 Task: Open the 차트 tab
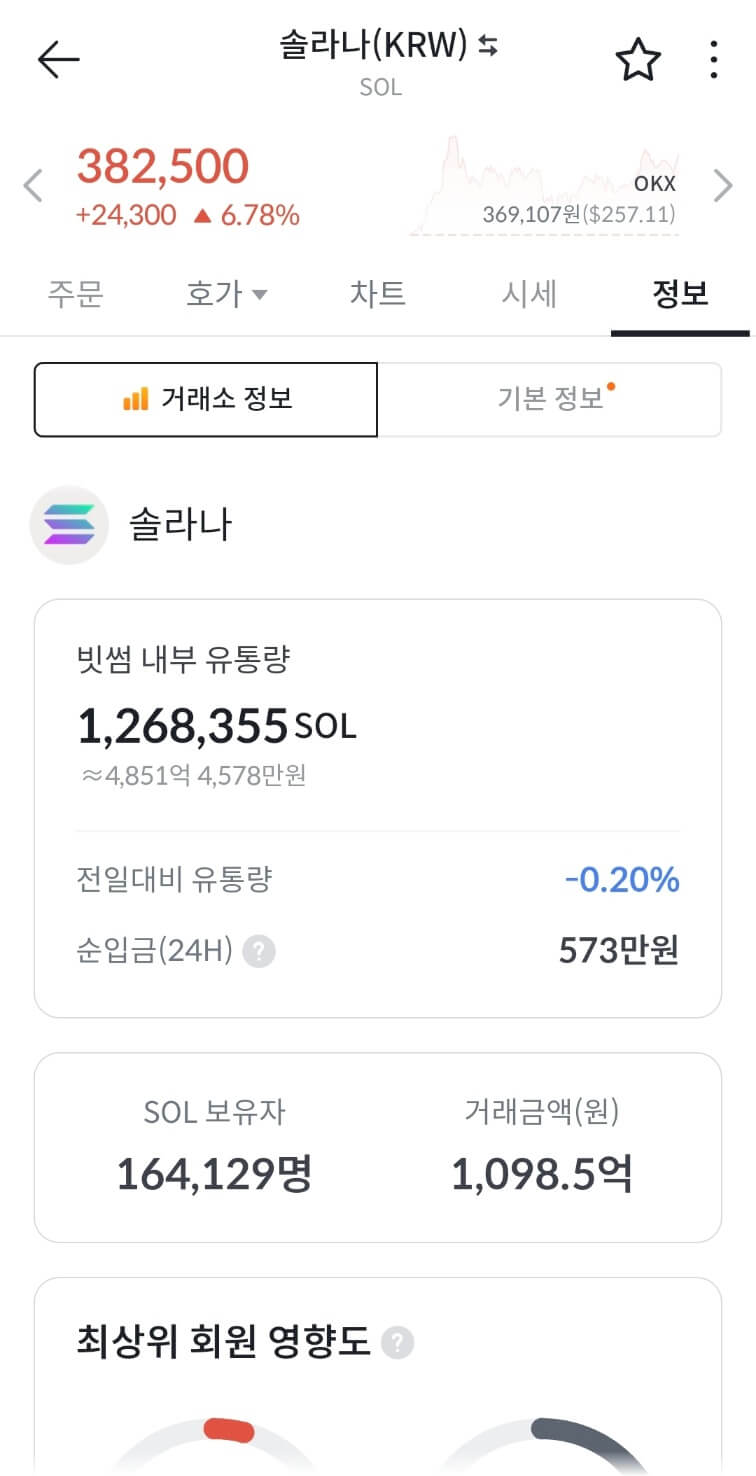[378, 294]
